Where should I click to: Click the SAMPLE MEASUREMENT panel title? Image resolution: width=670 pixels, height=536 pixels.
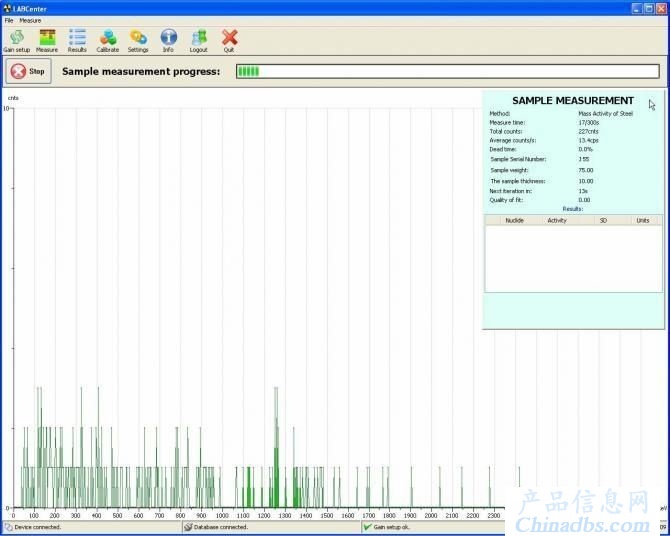tap(573, 101)
